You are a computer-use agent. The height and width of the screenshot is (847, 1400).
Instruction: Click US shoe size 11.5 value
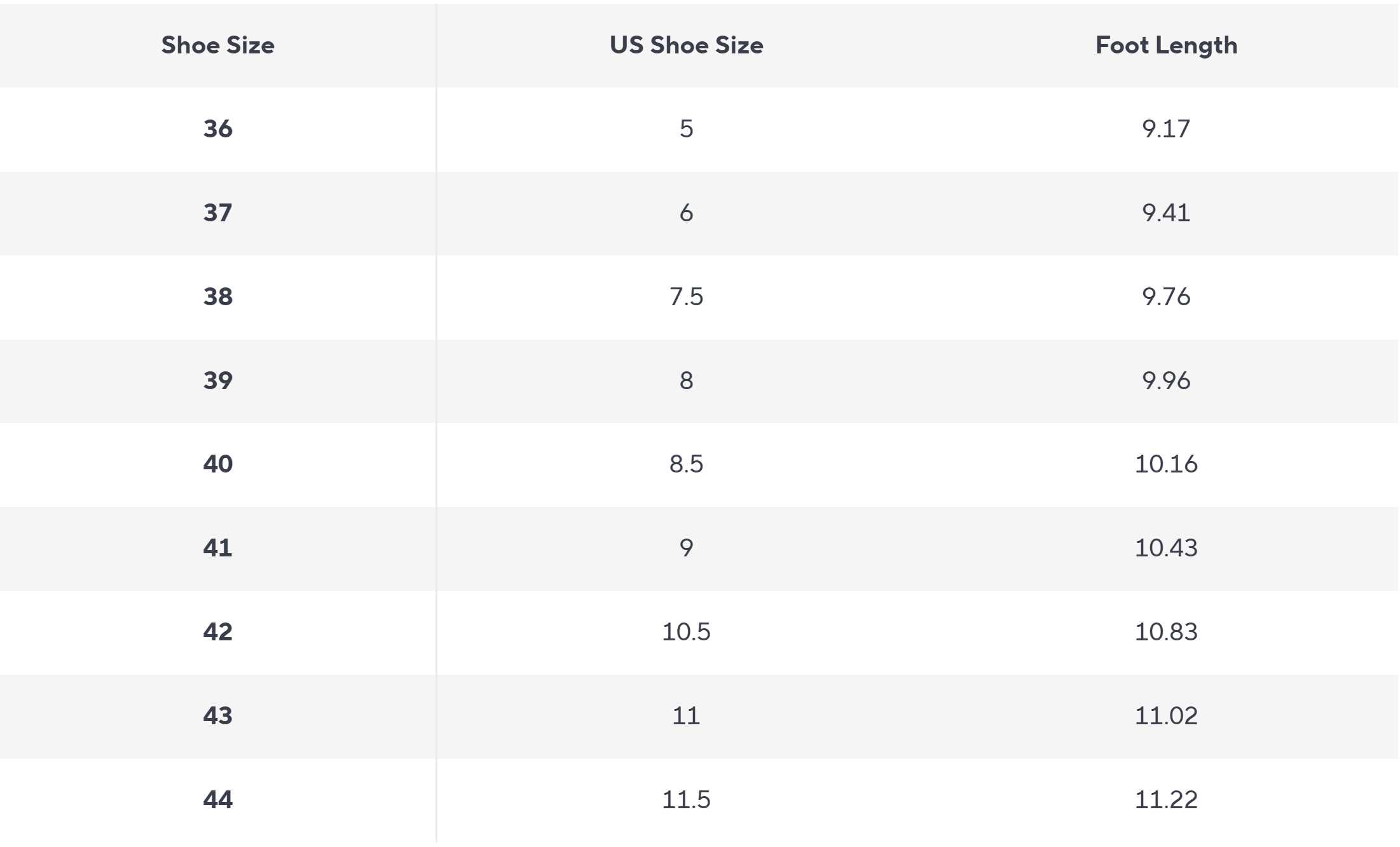687,799
